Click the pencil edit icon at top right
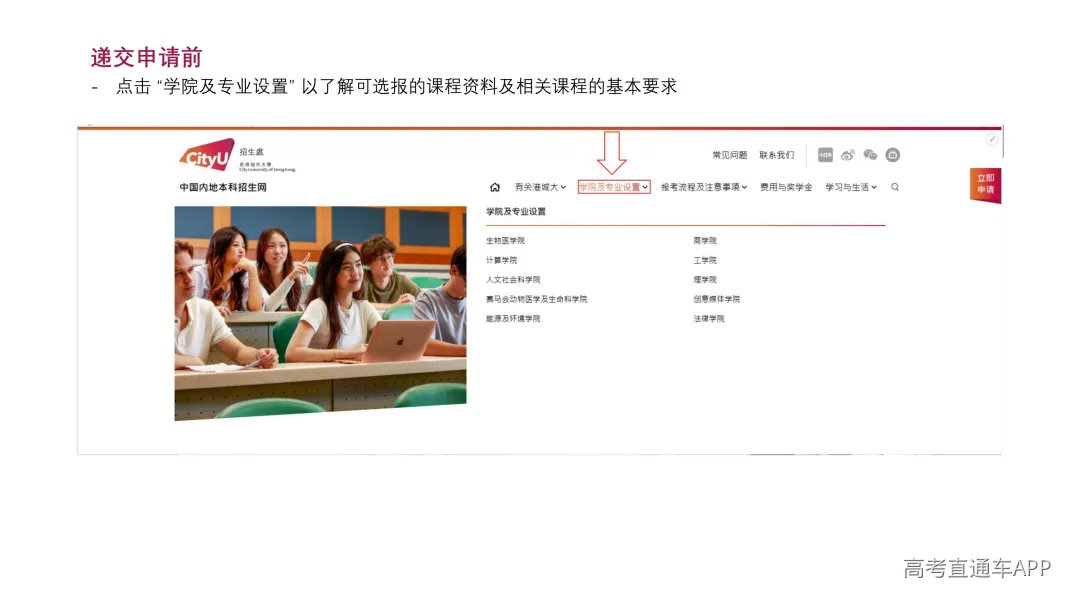This screenshot has width=1080, height=608. point(992,140)
